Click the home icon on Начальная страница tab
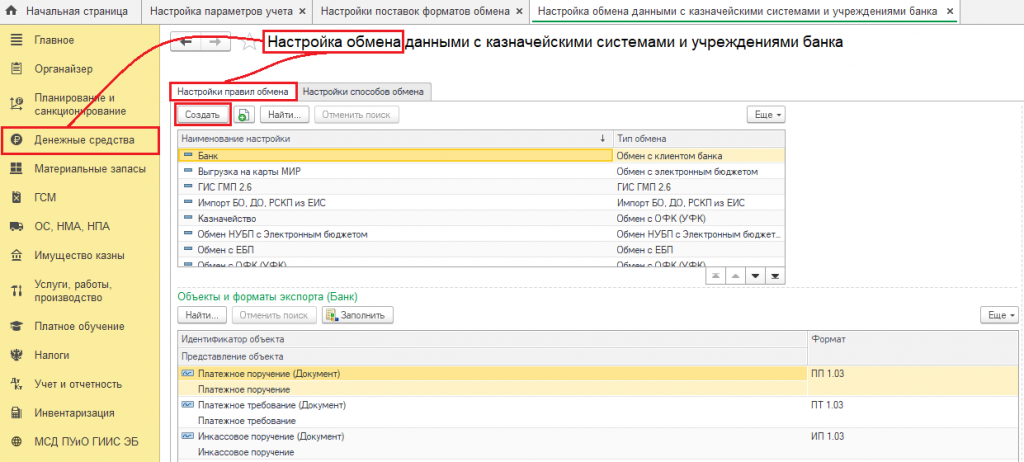Screen dimensions: 1024x462 coord(11,11)
